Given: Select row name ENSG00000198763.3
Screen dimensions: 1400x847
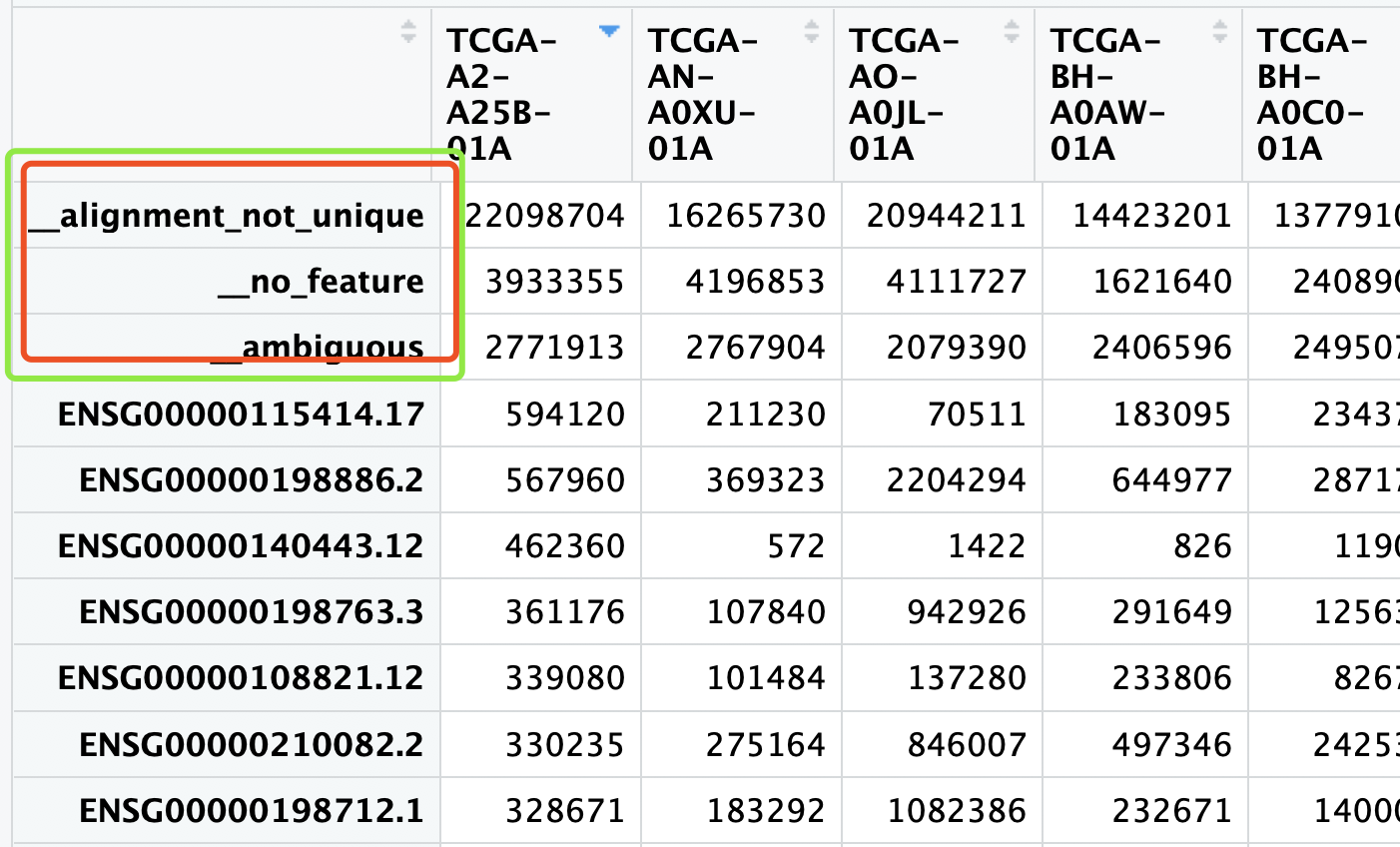Looking at the screenshot, I should [252, 611].
